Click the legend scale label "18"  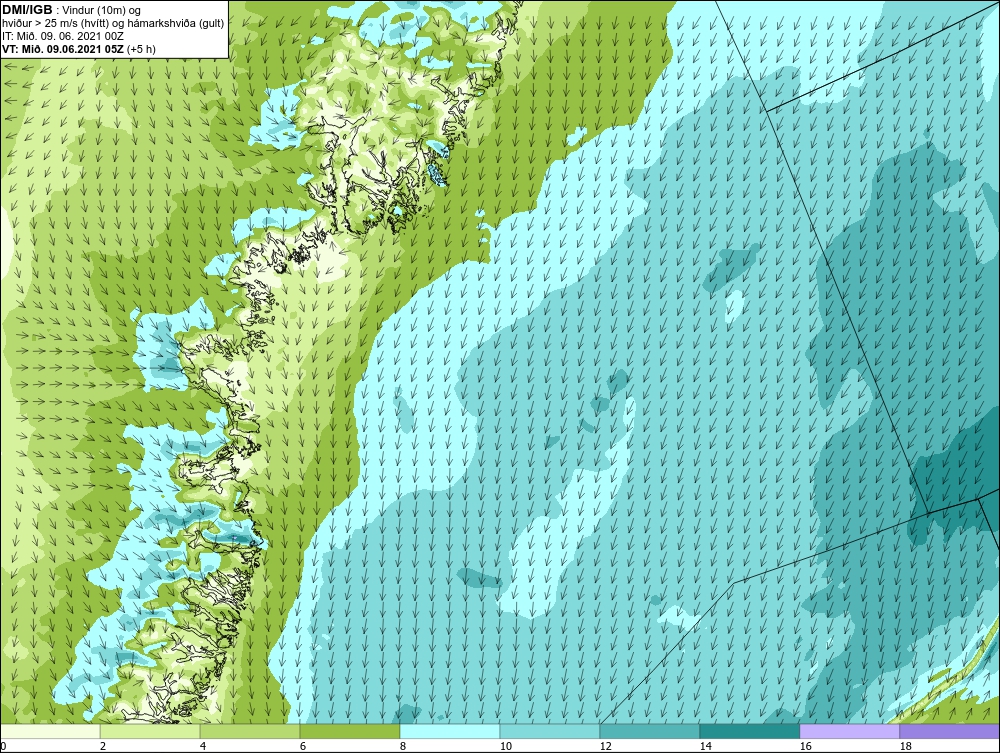pos(906,746)
